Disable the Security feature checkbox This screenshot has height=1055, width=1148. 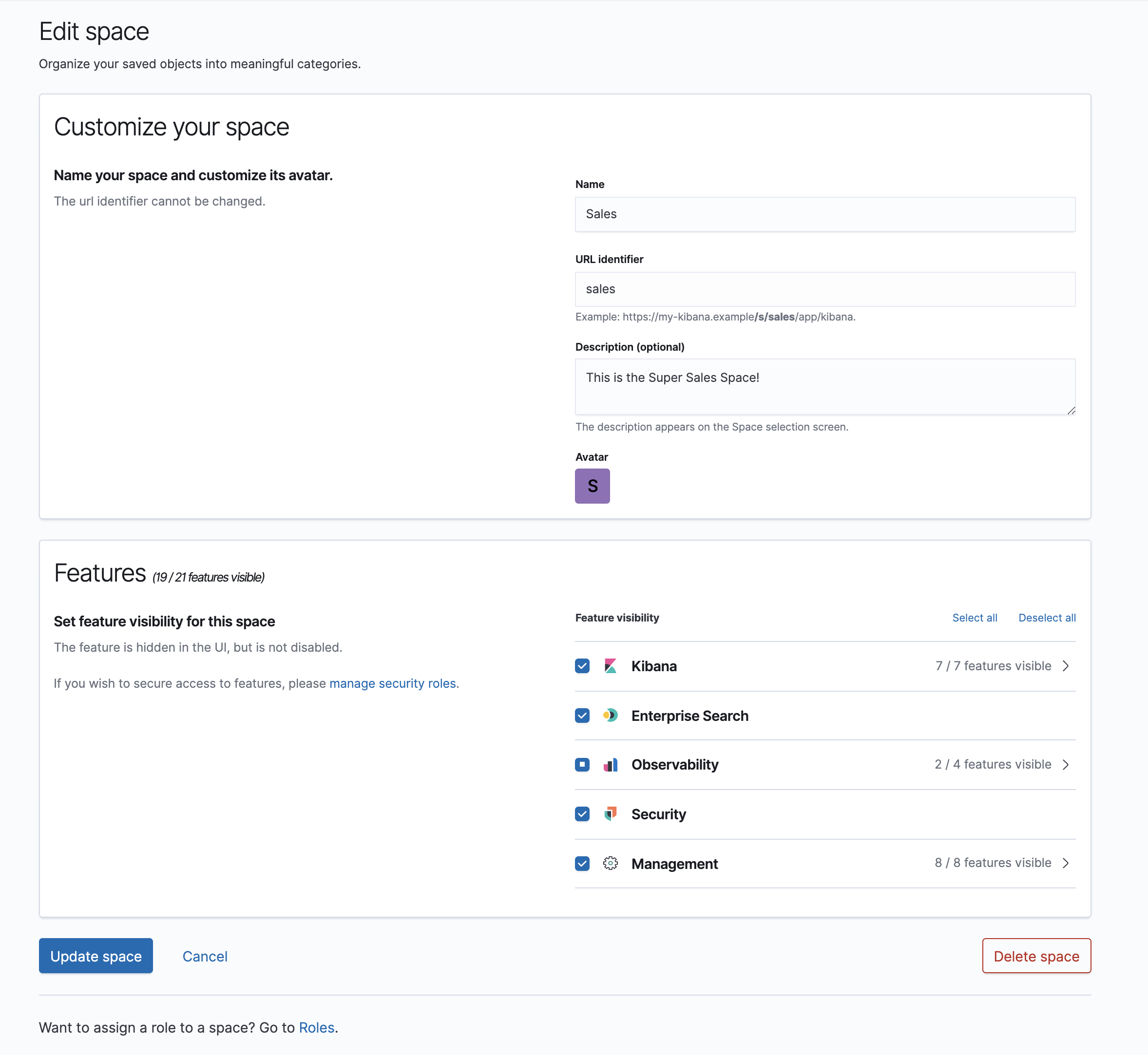pos(582,813)
